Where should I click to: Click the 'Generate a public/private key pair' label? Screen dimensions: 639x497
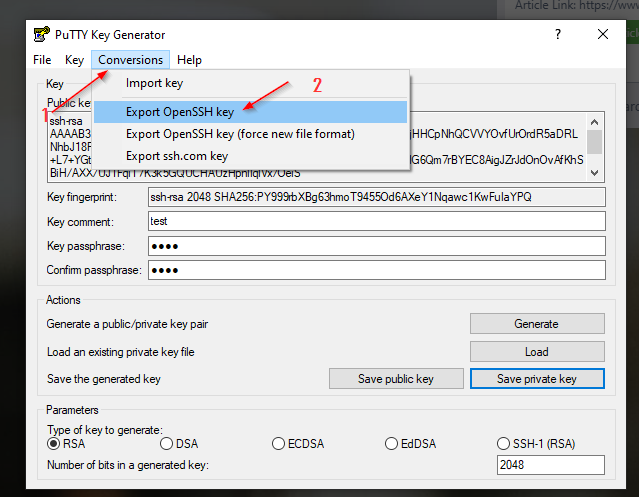coord(127,324)
